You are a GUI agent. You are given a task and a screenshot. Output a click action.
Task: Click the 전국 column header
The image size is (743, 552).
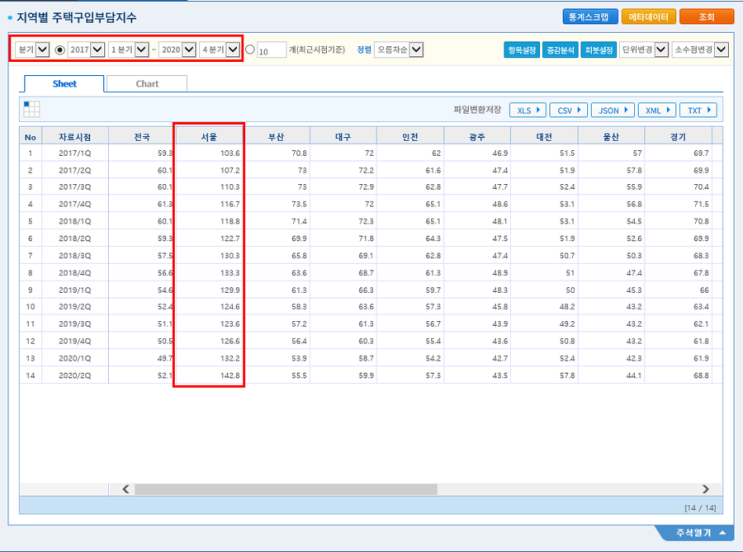point(142,137)
